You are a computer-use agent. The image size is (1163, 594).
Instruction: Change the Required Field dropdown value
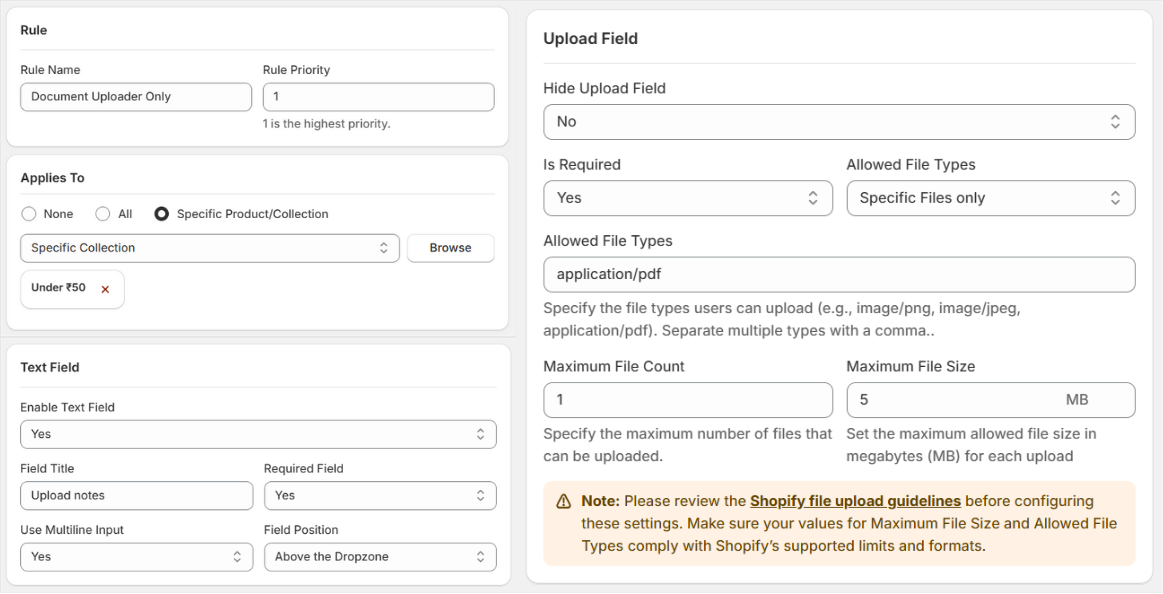pos(379,495)
